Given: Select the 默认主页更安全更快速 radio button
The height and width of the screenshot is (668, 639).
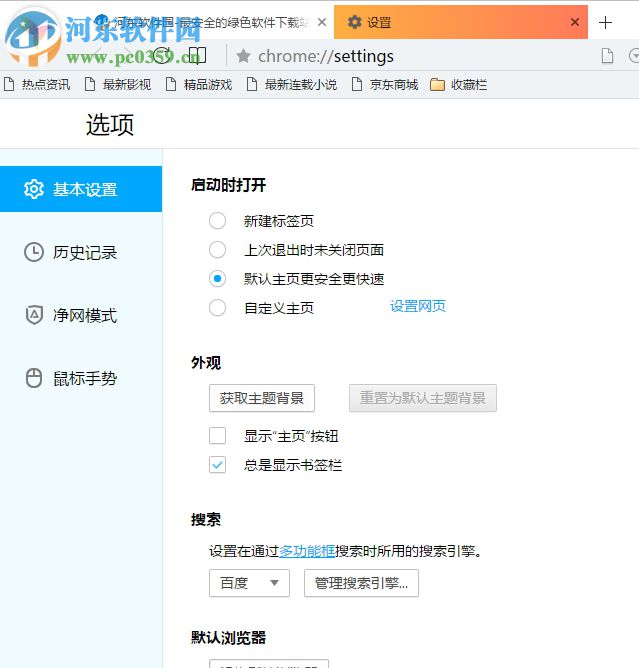Looking at the screenshot, I should (x=217, y=279).
